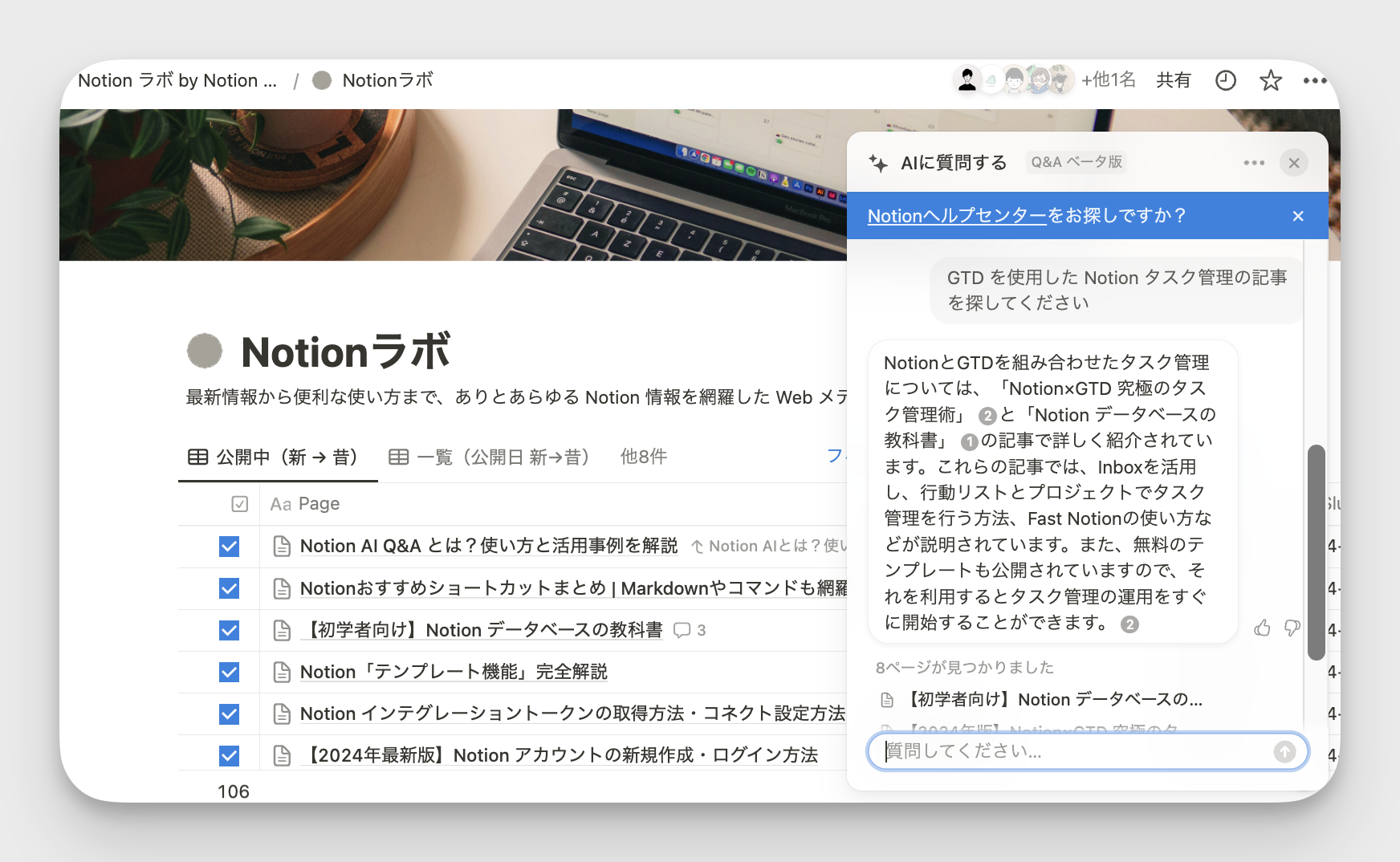This screenshot has width=1400, height=862.
Task: Click parent relation Notion AIとは？使い link
Action: click(769, 547)
